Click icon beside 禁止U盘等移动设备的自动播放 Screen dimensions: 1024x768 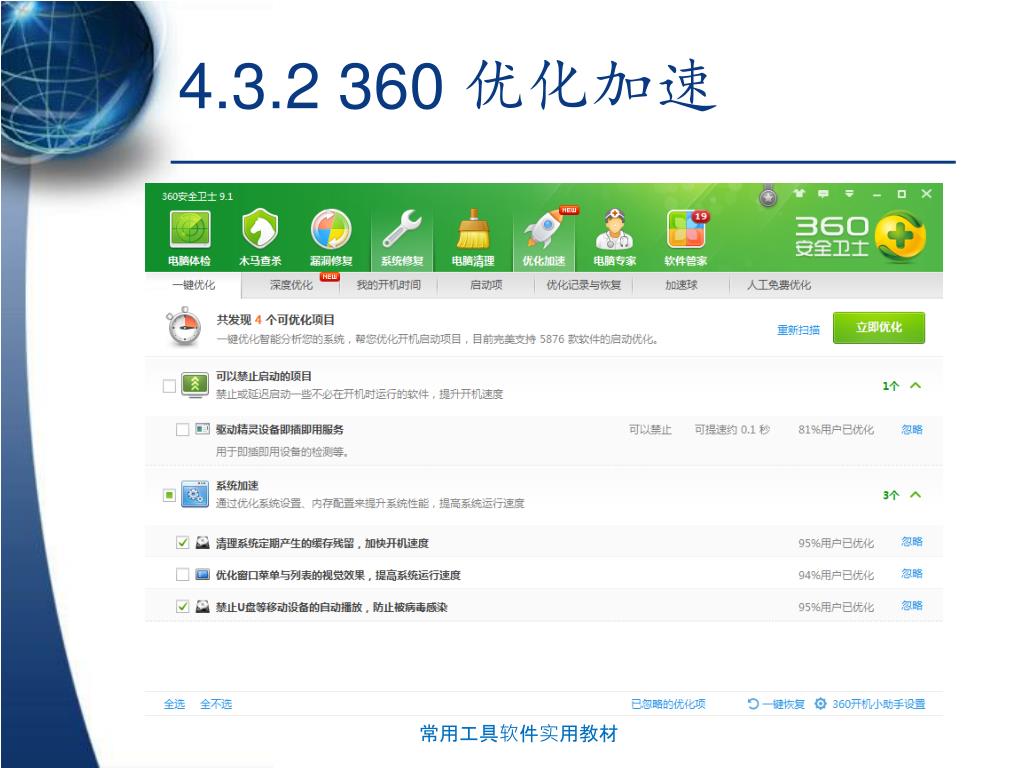(202, 606)
